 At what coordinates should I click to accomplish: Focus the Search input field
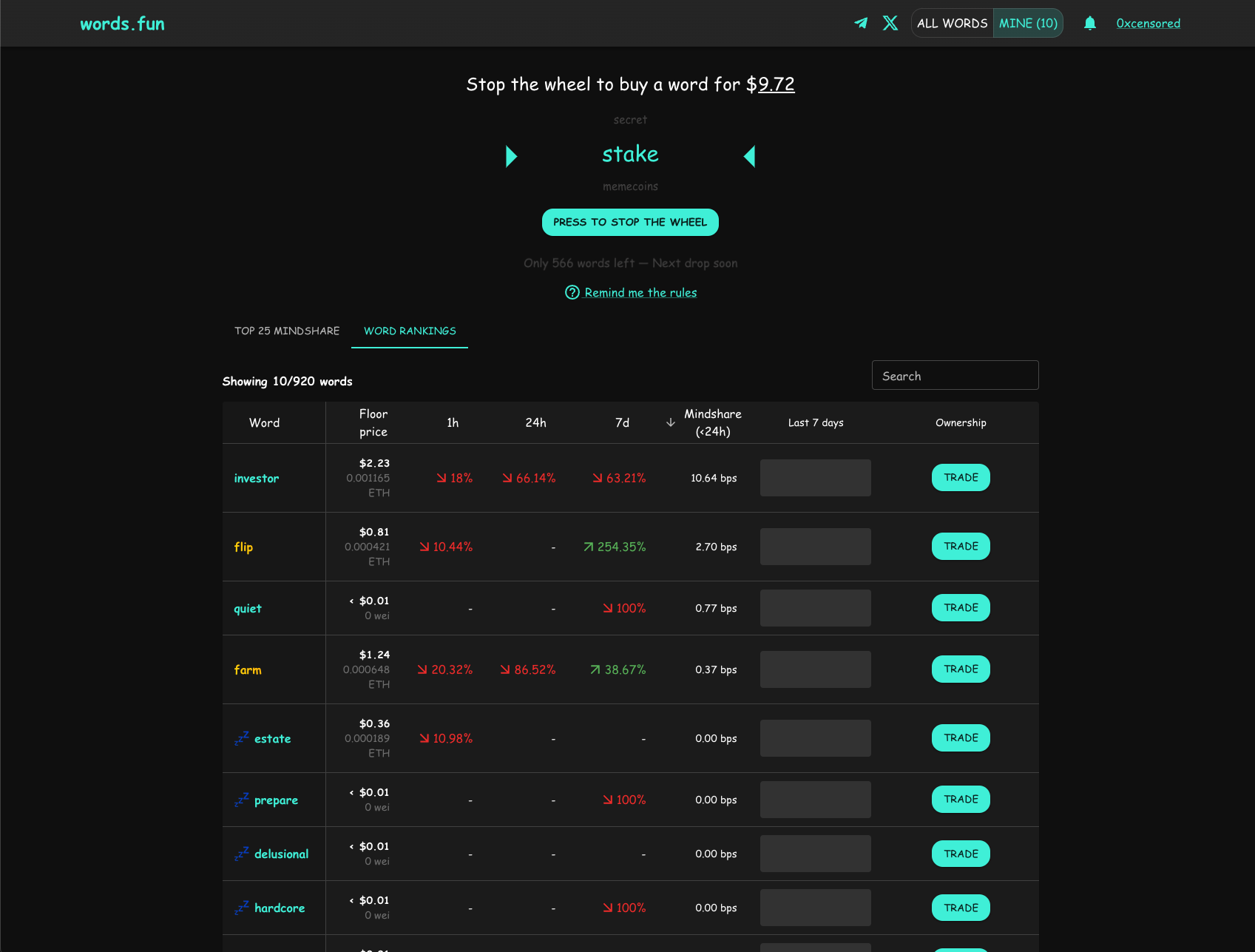pos(955,376)
